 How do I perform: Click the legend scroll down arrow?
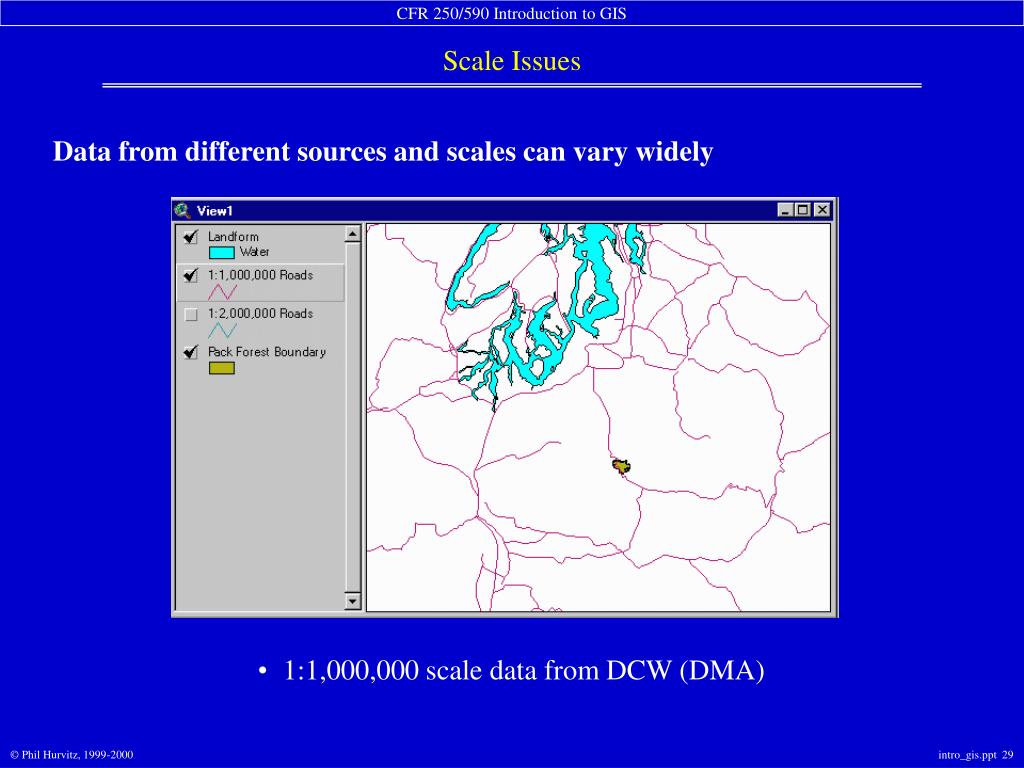click(x=353, y=601)
